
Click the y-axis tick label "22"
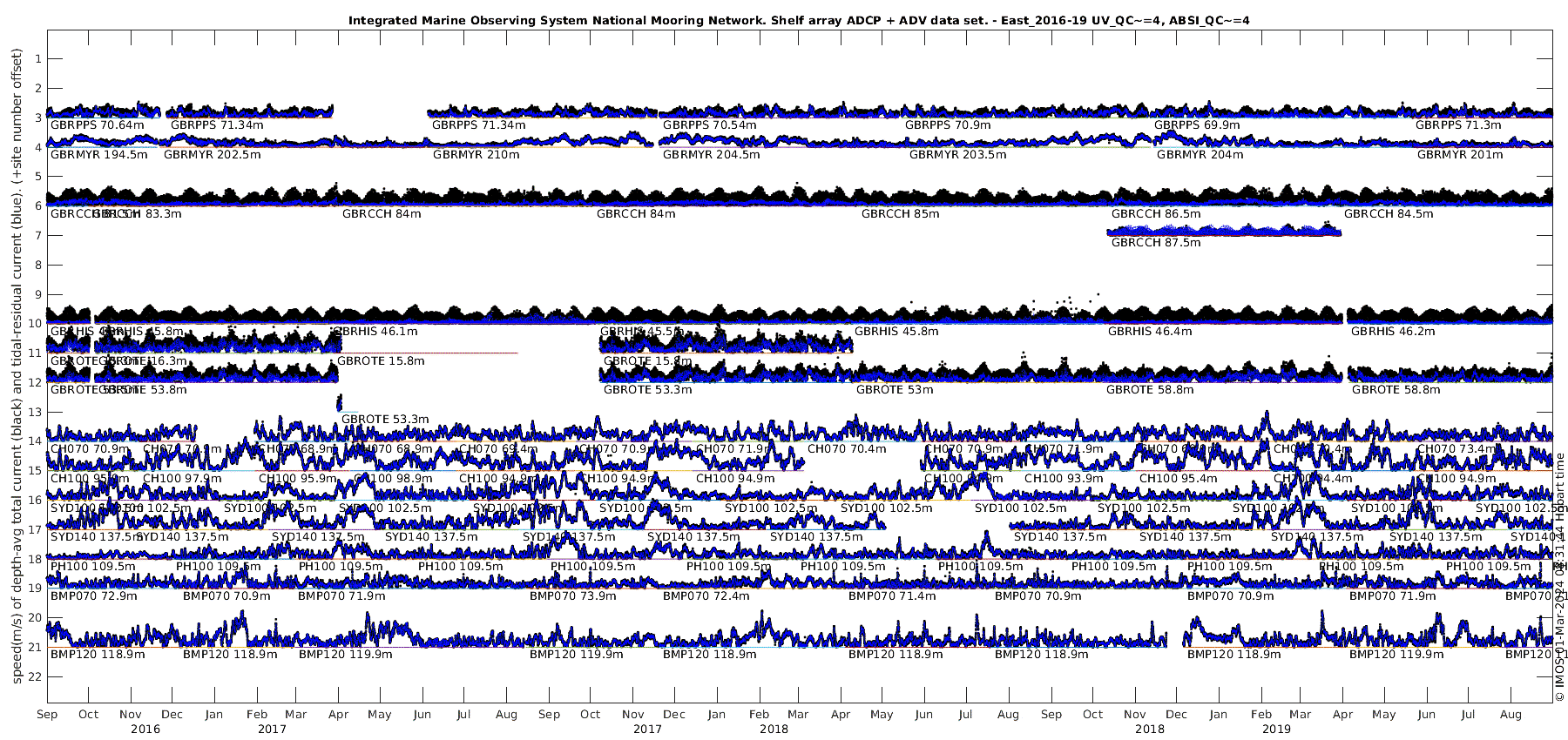[35, 676]
